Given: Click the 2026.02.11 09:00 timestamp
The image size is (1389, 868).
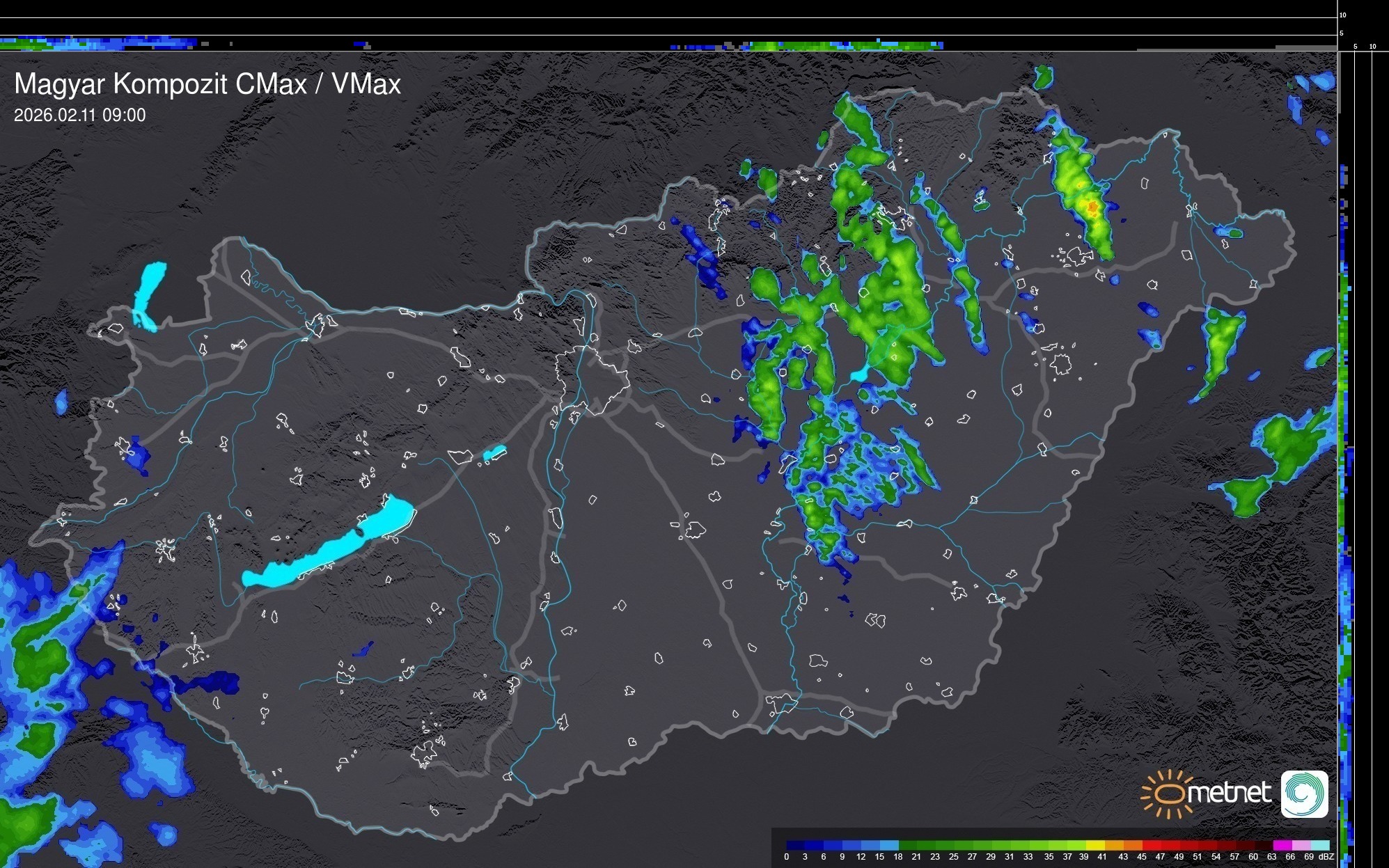Looking at the screenshot, I should tap(80, 116).
